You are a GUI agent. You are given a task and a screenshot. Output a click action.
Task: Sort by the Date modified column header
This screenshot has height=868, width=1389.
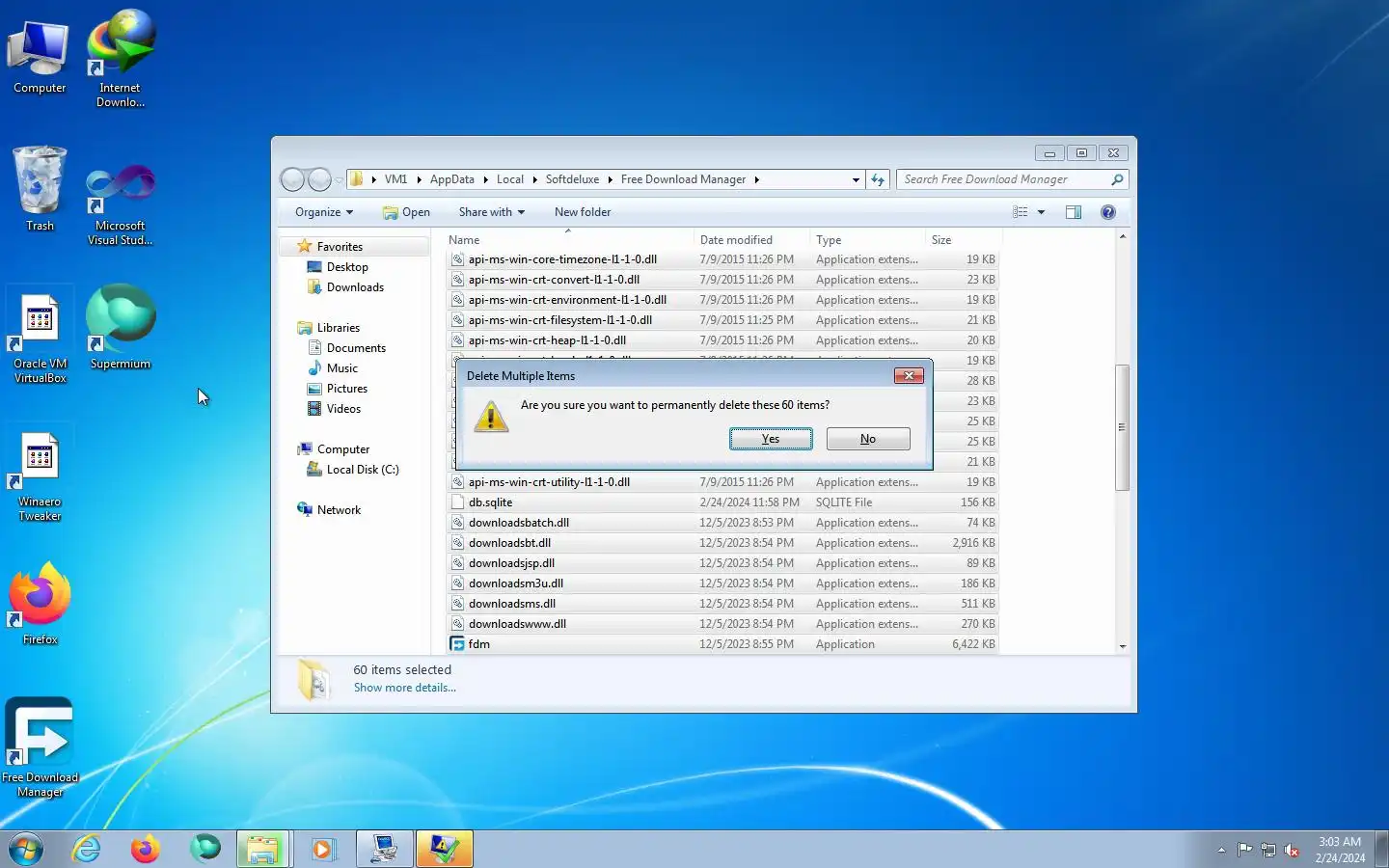pyautogui.click(x=751, y=240)
